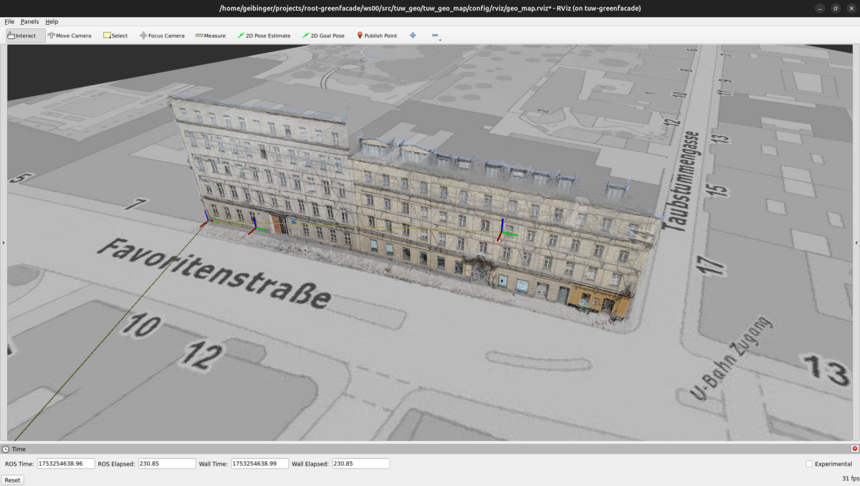Open the File menu

pos(9,21)
